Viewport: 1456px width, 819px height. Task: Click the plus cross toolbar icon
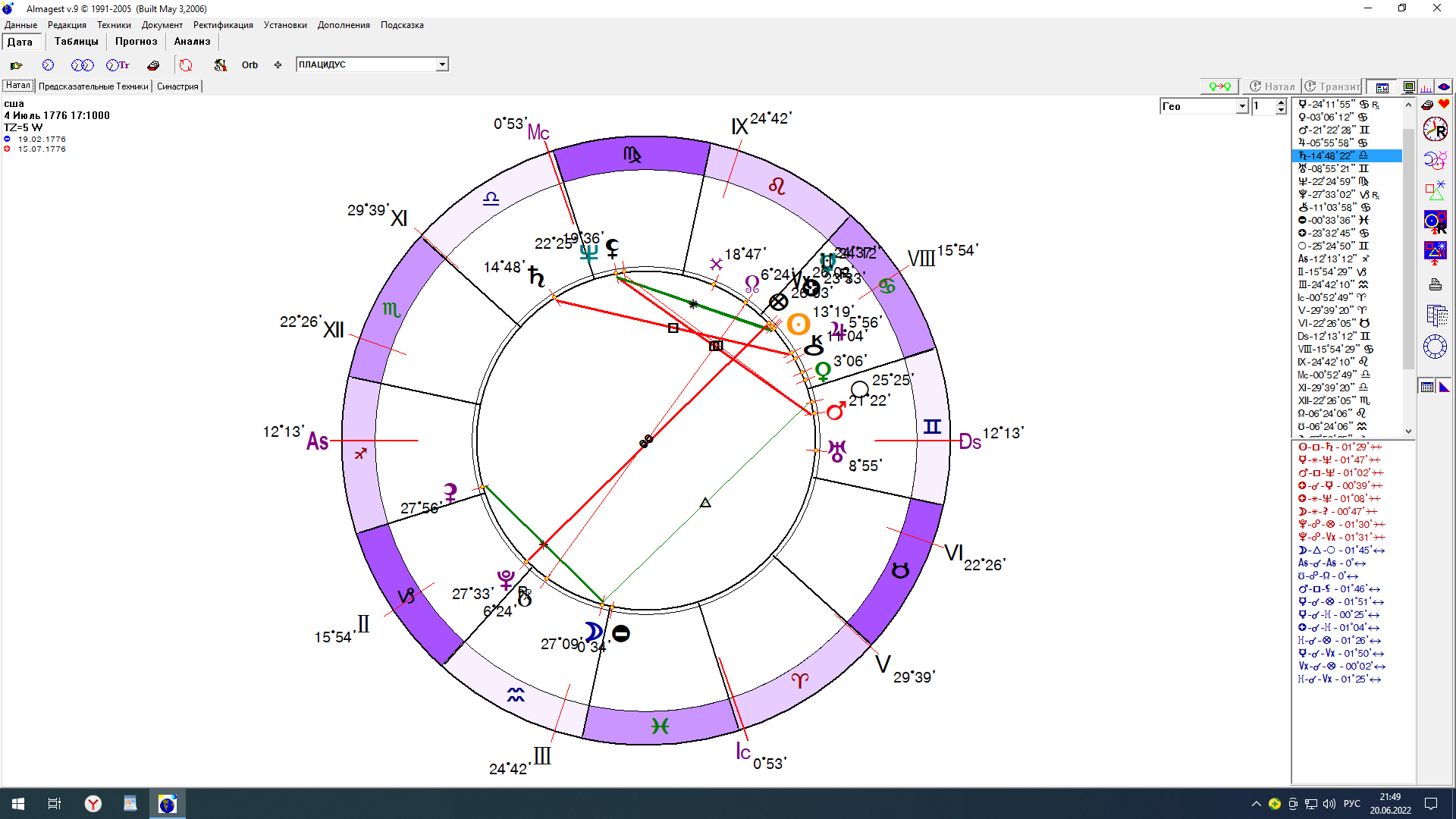pyautogui.click(x=278, y=65)
